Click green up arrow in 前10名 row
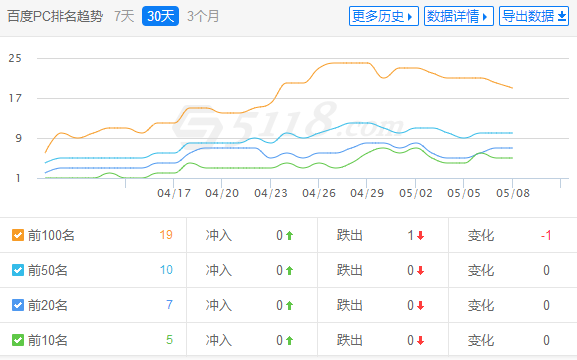Image resolution: width=577 pixels, height=360 pixels. click(290, 340)
